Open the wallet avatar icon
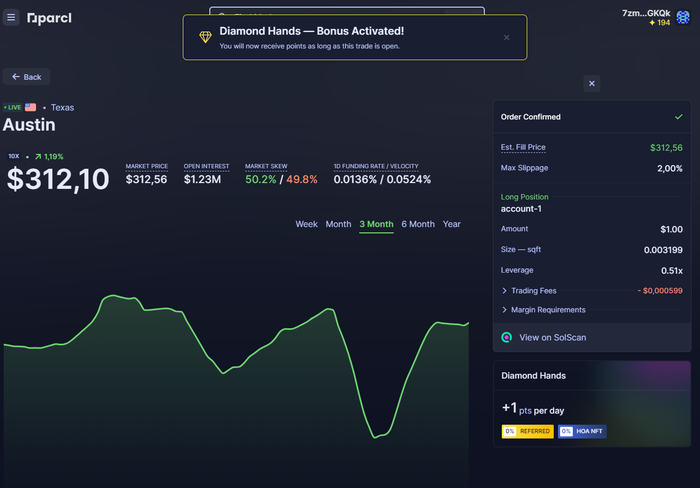 pyautogui.click(x=683, y=17)
